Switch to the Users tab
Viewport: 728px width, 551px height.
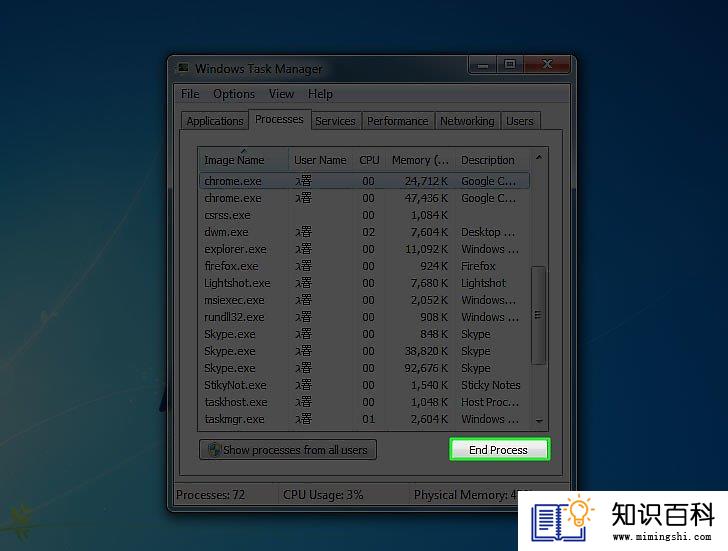point(520,121)
